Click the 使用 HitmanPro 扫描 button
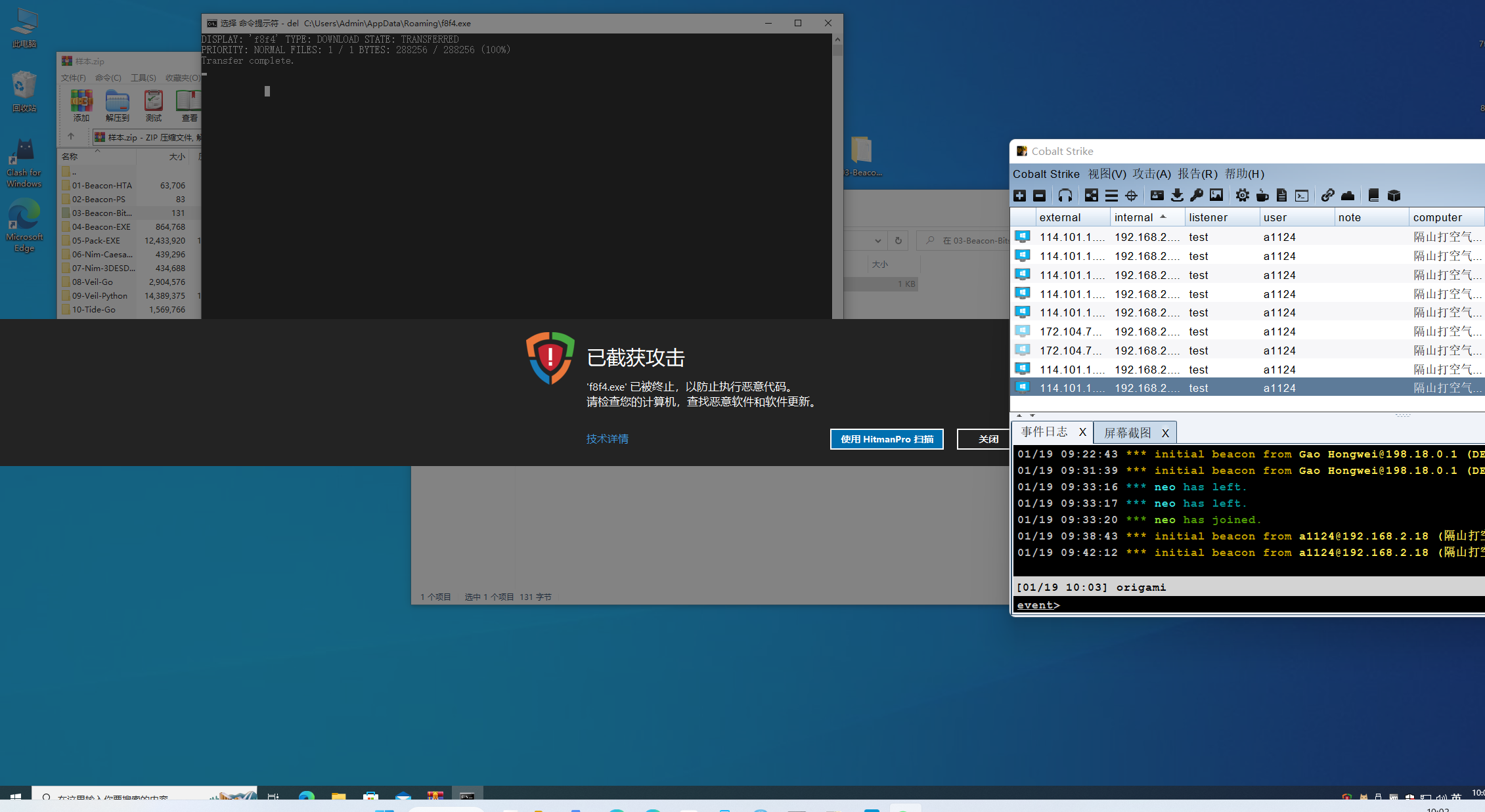Viewport: 1485px width, 812px height. [887, 439]
